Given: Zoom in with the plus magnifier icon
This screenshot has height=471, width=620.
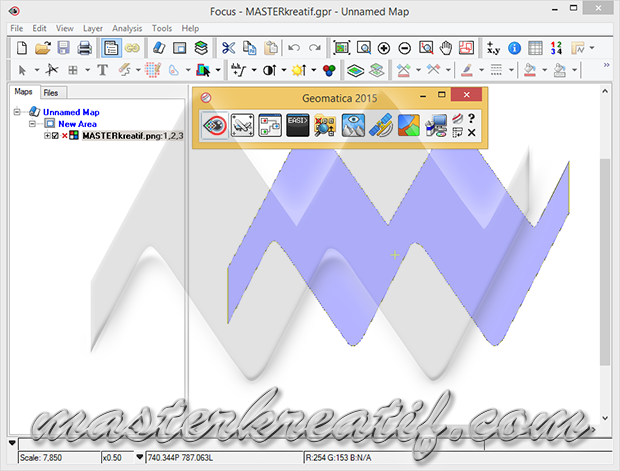Looking at the screenshot, I should (x=384, y=48).
